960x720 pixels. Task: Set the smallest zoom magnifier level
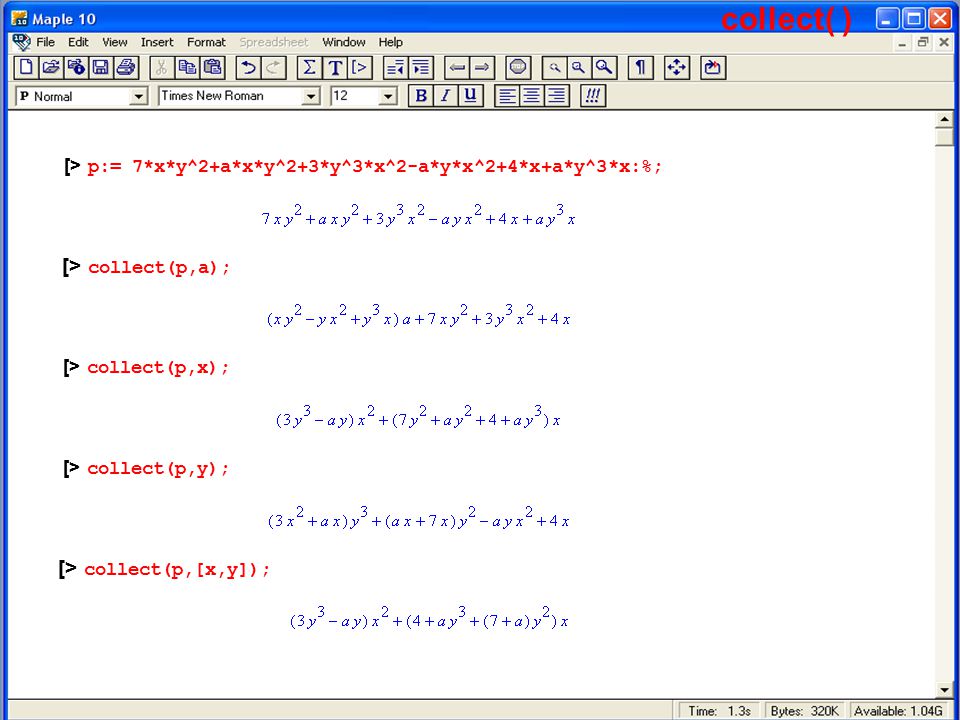click(x=554, y=67)
